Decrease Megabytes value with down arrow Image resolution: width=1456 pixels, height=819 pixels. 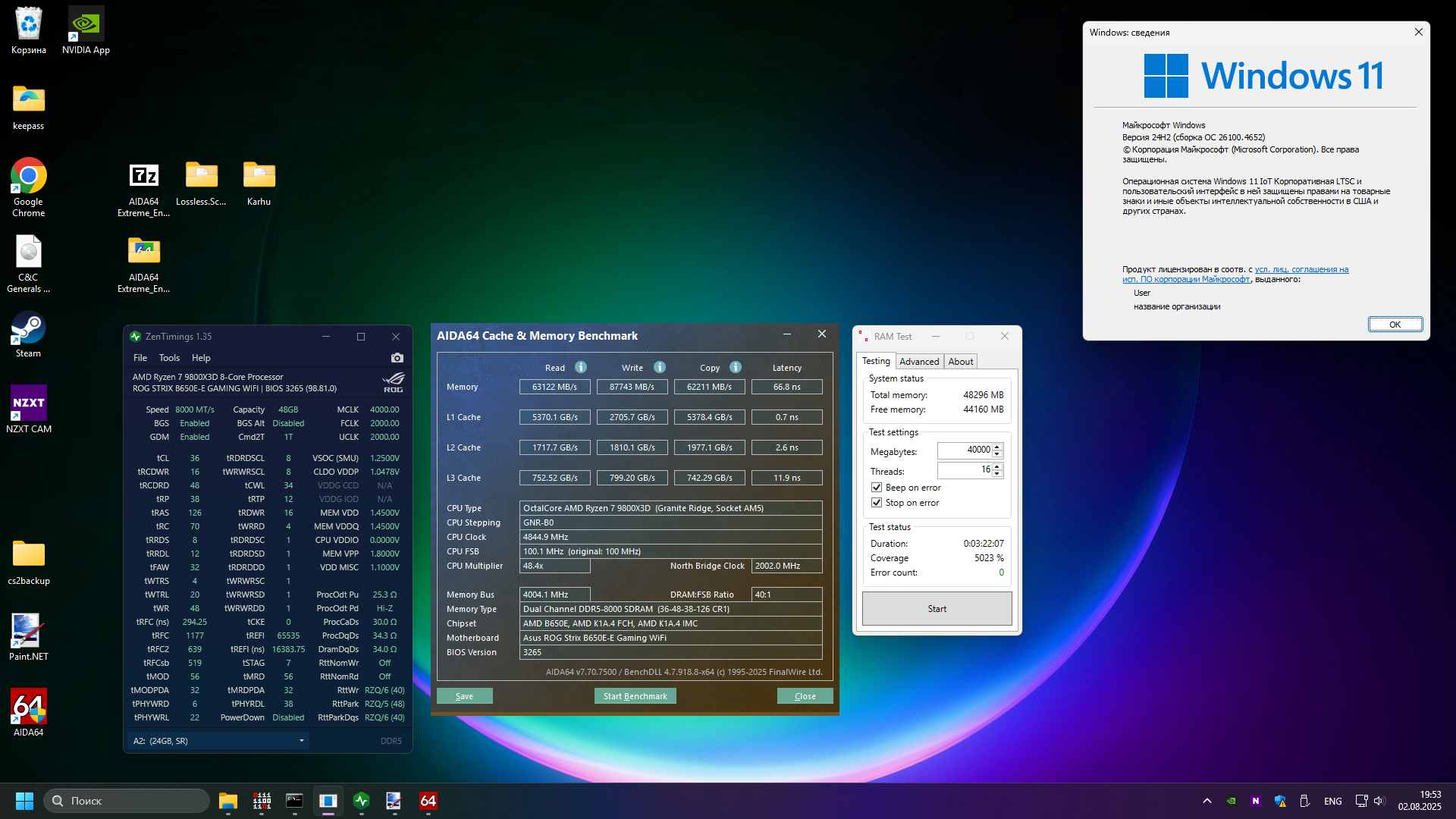pyautogui.click(x=997, y=454)
